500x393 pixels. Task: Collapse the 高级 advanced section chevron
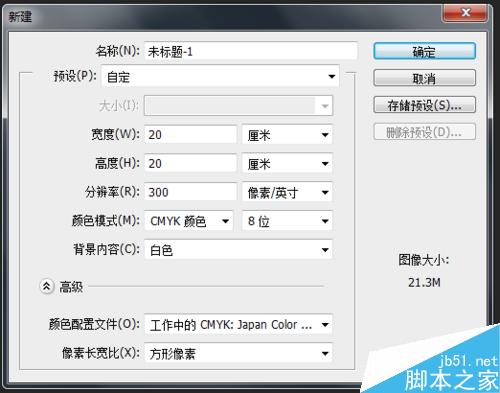pos(47,286)
